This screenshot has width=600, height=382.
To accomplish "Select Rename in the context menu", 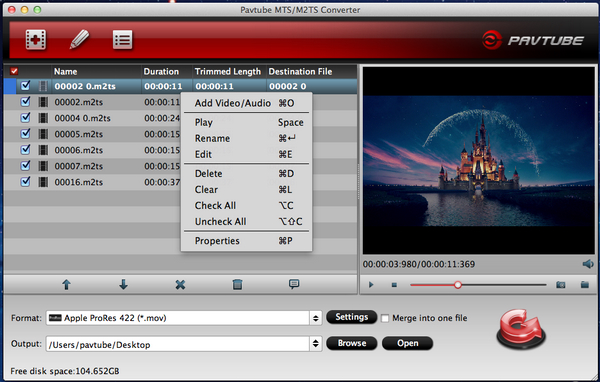I will click(x=246, y=138).
